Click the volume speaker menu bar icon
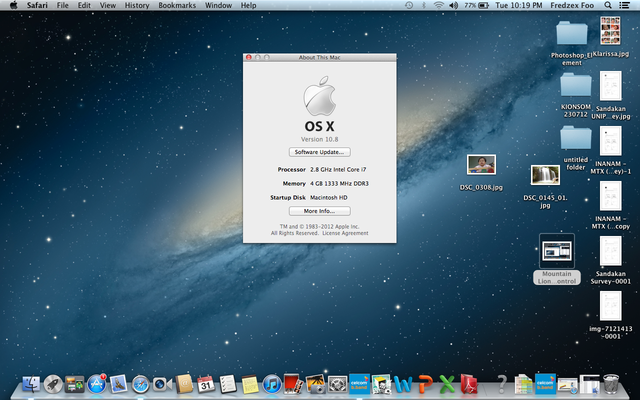 [453, 5]
